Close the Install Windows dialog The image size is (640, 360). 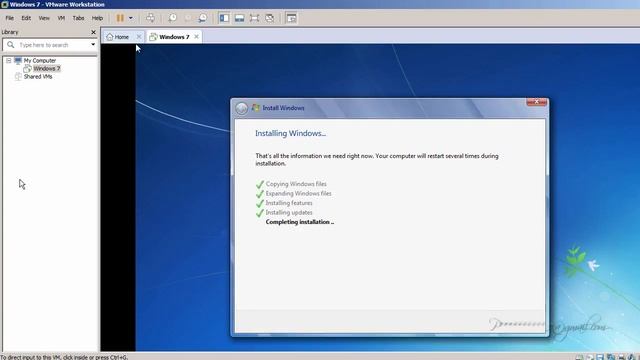(536, 102)
